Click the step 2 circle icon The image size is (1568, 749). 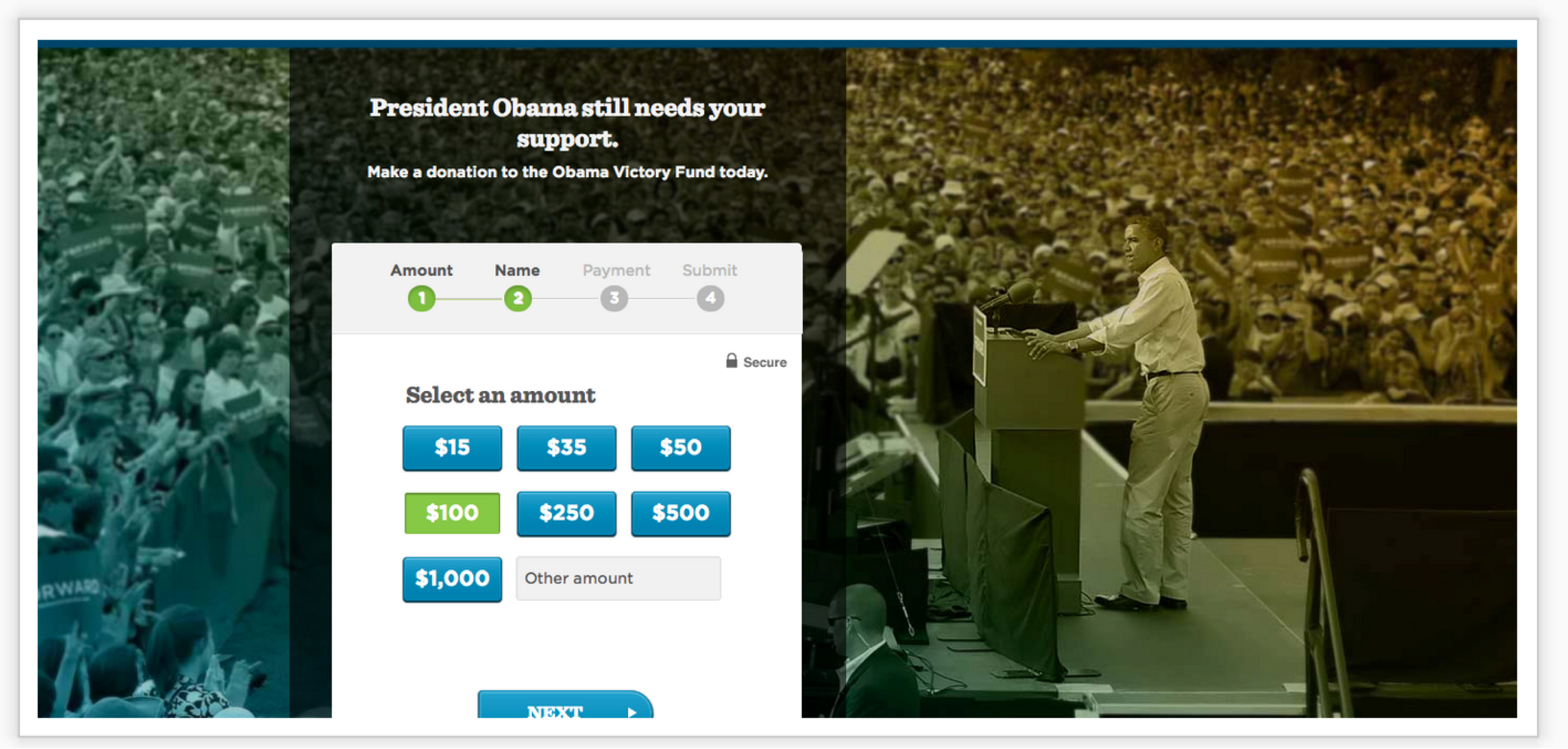(x=518, y=298)
